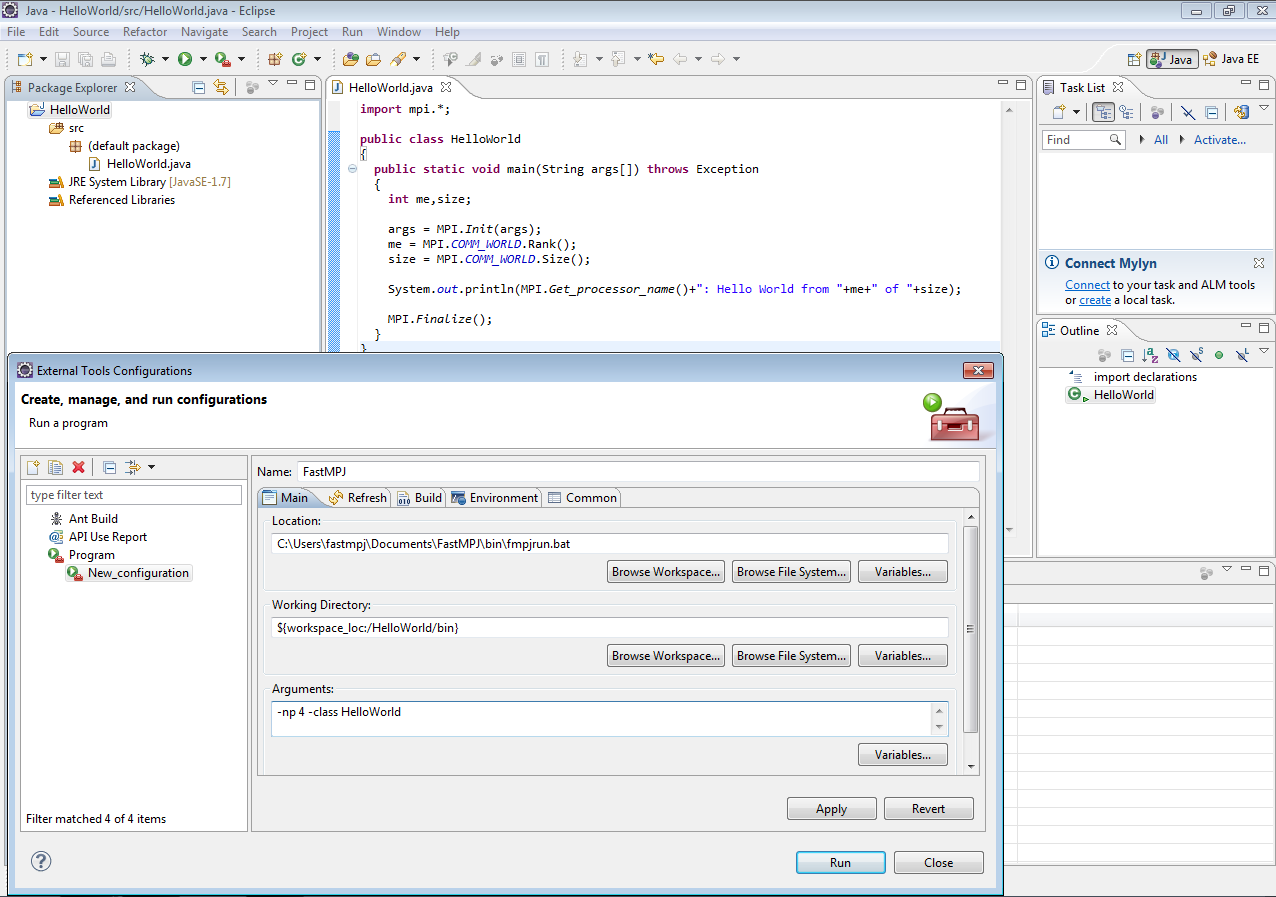Click the Open Task folder icon
The width and height of the screenshot is (1276, 897).
pyautogui.click(x=373, y=59)
